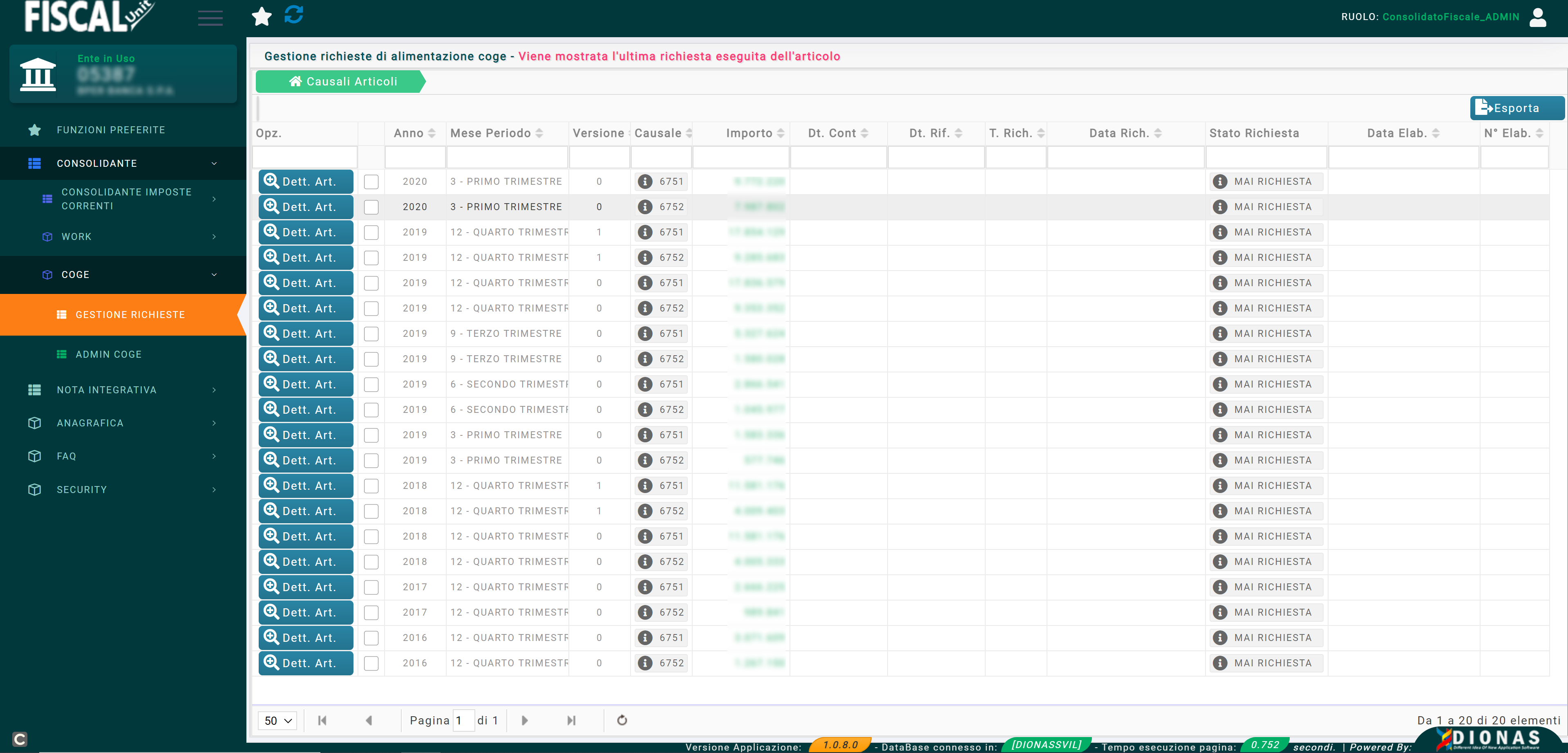This screenshot has width=1568, height=753.
Task: Check the box for 2020 causale 6751 row
Action: click(371, 182)
